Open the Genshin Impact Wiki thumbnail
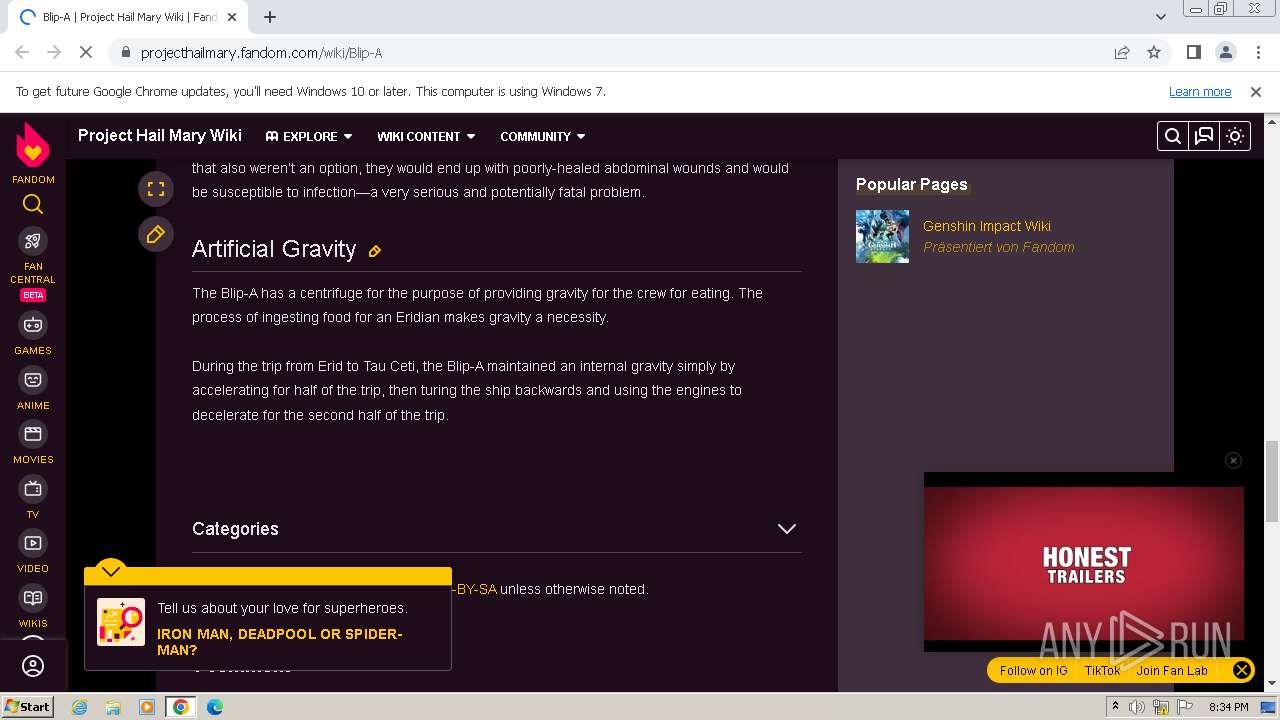Screen dimensions: 1280x720 point(882,236)
